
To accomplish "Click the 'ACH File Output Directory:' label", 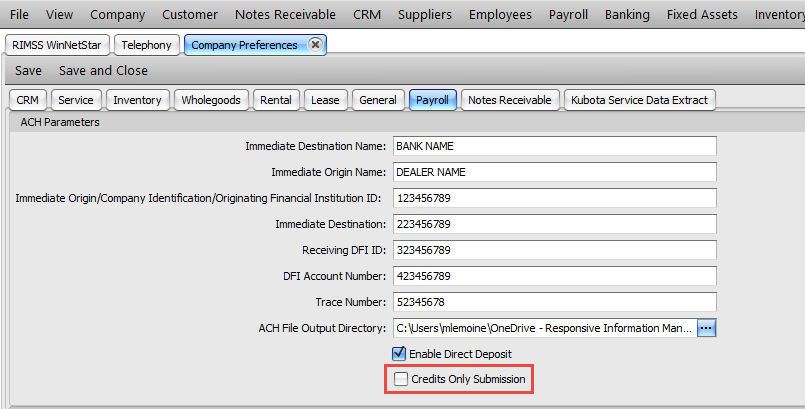I will pyautogui.click(x=322, y=328).
